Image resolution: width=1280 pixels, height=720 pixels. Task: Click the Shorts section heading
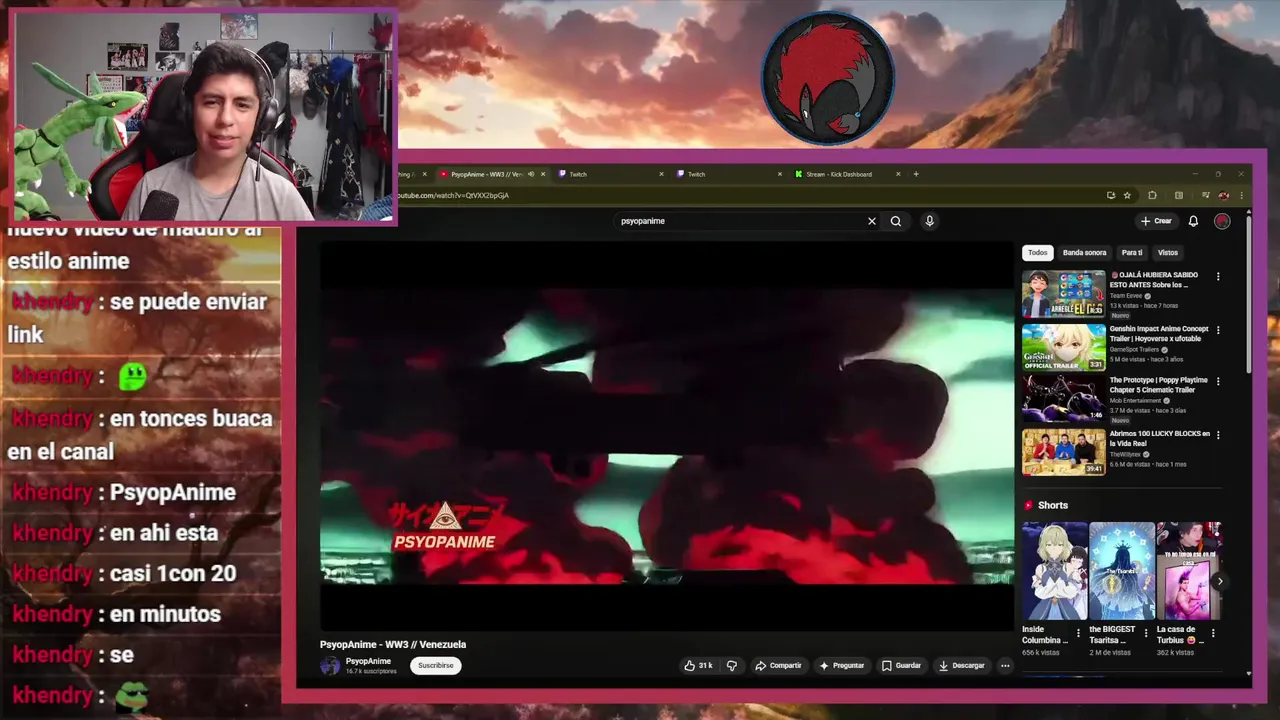(1053, 505)
